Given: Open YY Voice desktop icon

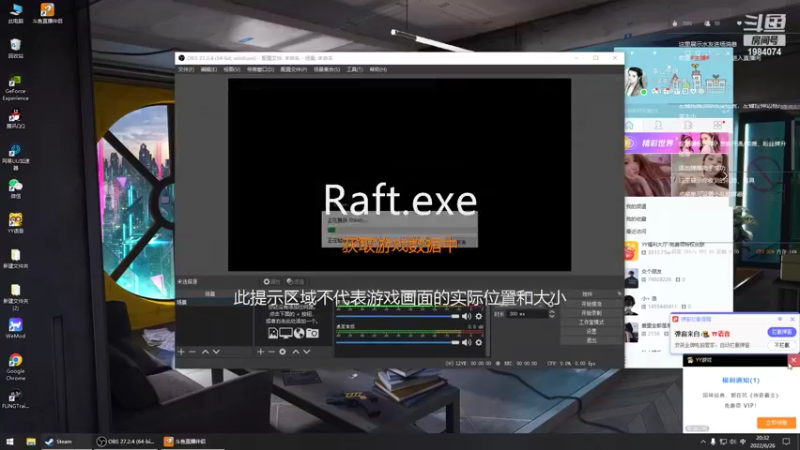Looking at the screenshot, I should [x=15, y=223].
